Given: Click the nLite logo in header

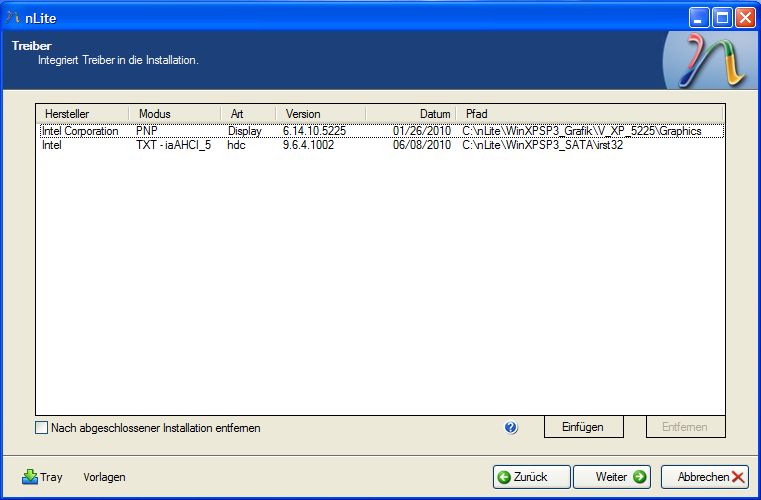Looking at the screenshot, I should 706,60.
